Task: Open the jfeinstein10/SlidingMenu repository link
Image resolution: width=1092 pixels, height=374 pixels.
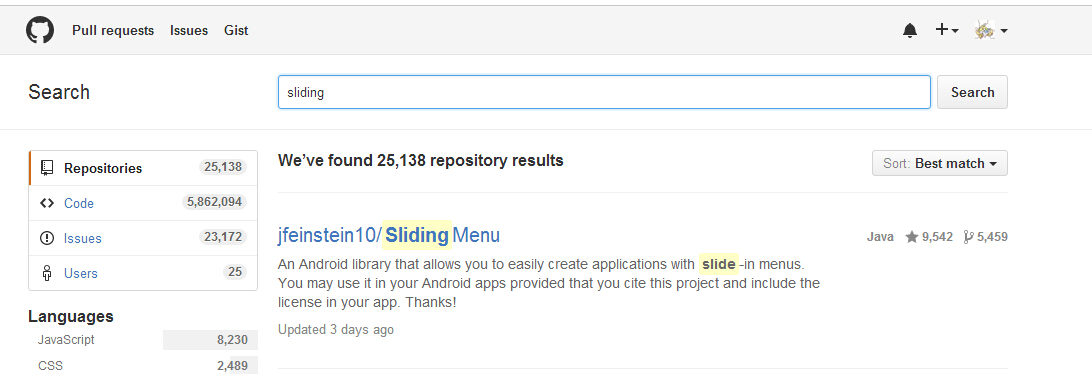Action: pos(389,235)
